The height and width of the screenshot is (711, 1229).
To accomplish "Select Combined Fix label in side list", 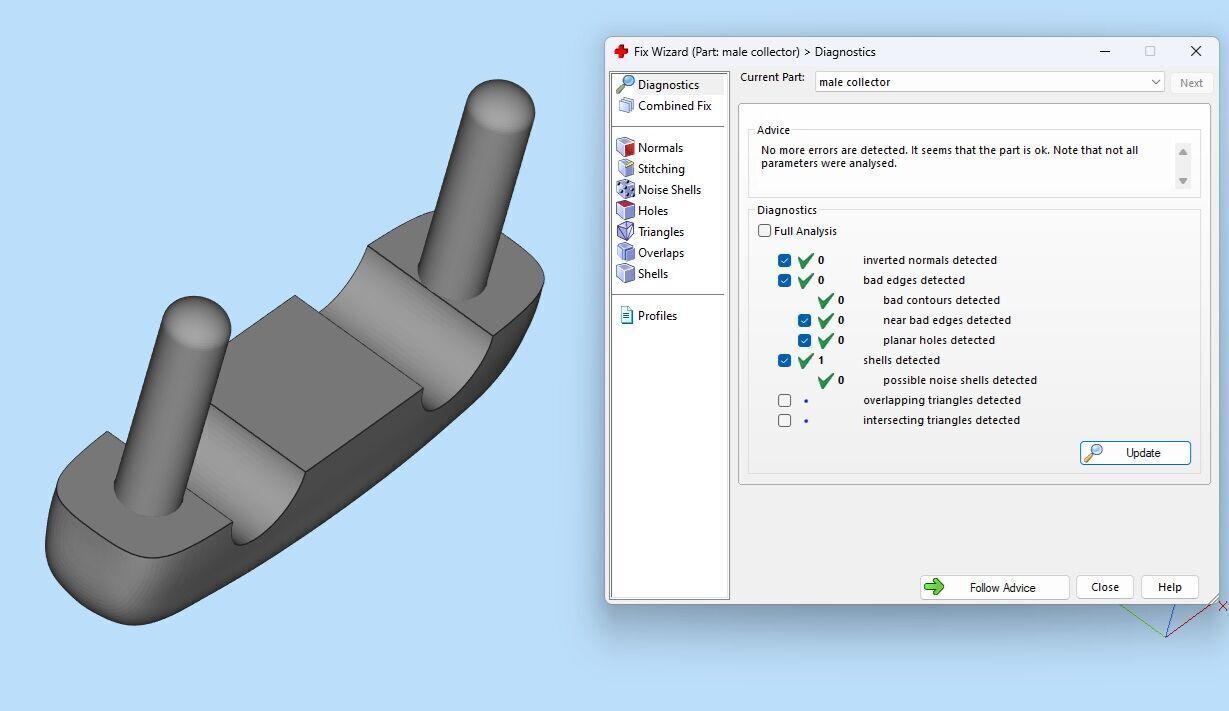I will [675, 106].
